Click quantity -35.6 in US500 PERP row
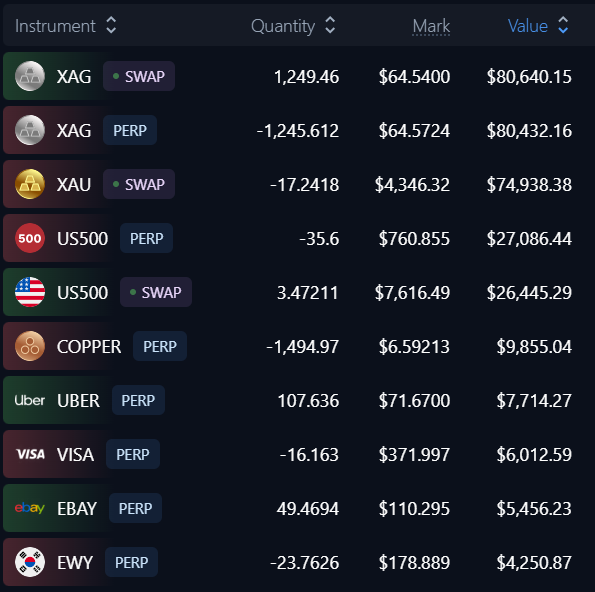Viewport: 595px width, 592px height. pyautogui.click(x=319, y=239)
